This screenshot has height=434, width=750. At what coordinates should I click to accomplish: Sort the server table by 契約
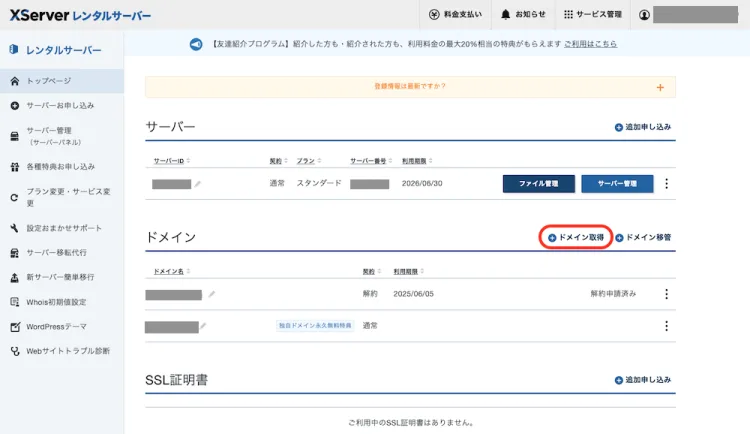tap(278, 161)
